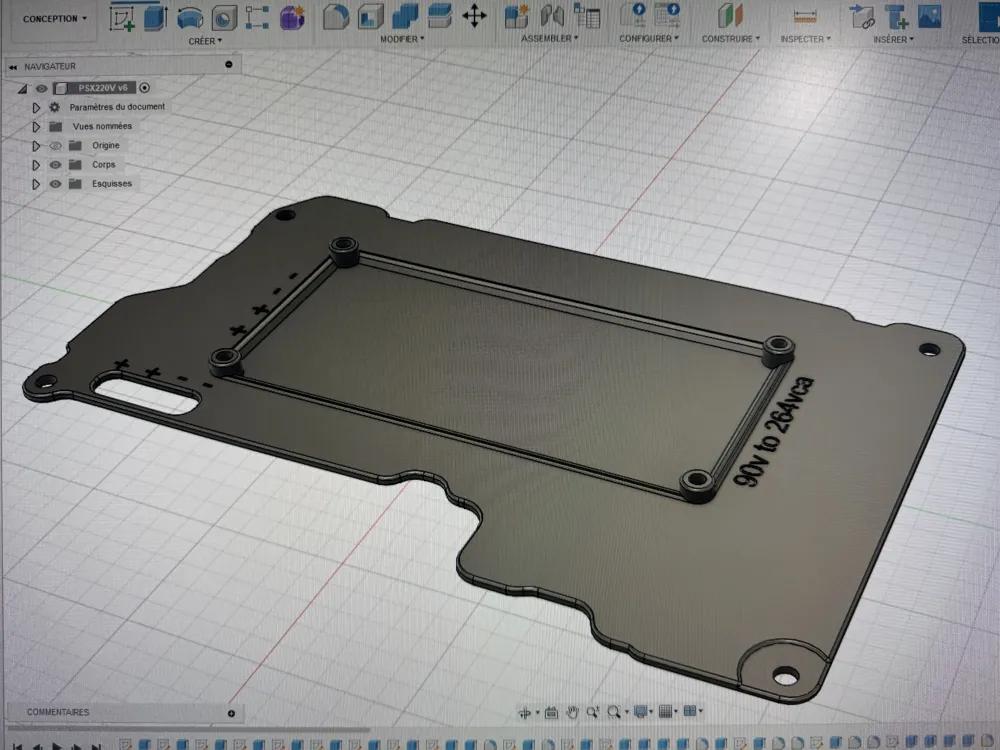Open the Créer menu
This screenshot has height=750, width=1000.
coord(205,41)
